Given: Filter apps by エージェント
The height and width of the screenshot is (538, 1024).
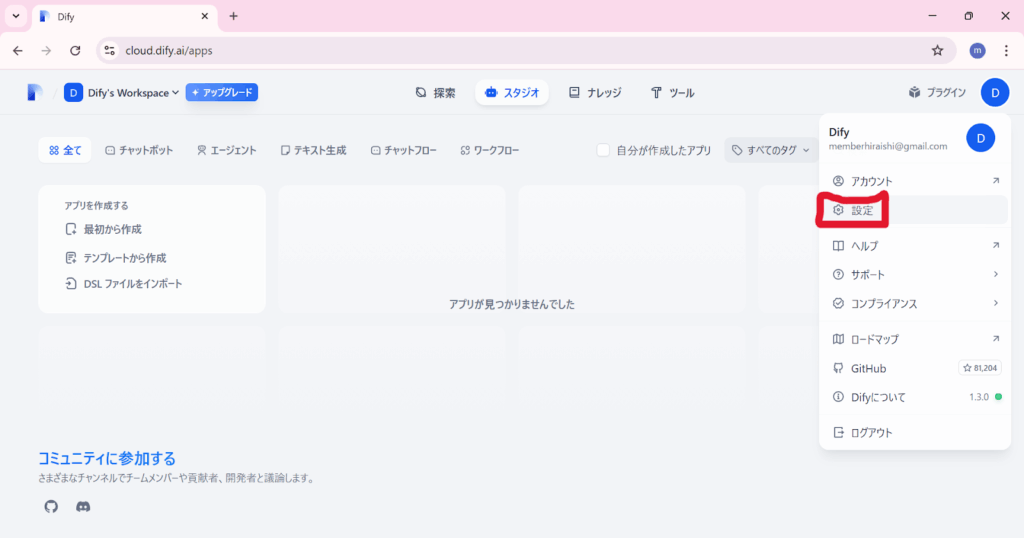Looking at the screenshot, I should 227,150.
